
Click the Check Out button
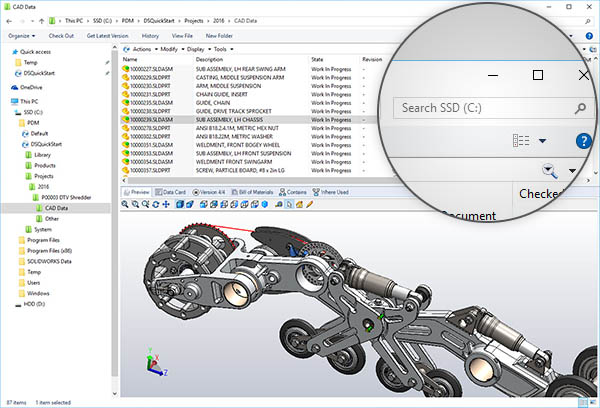(61, 36)
